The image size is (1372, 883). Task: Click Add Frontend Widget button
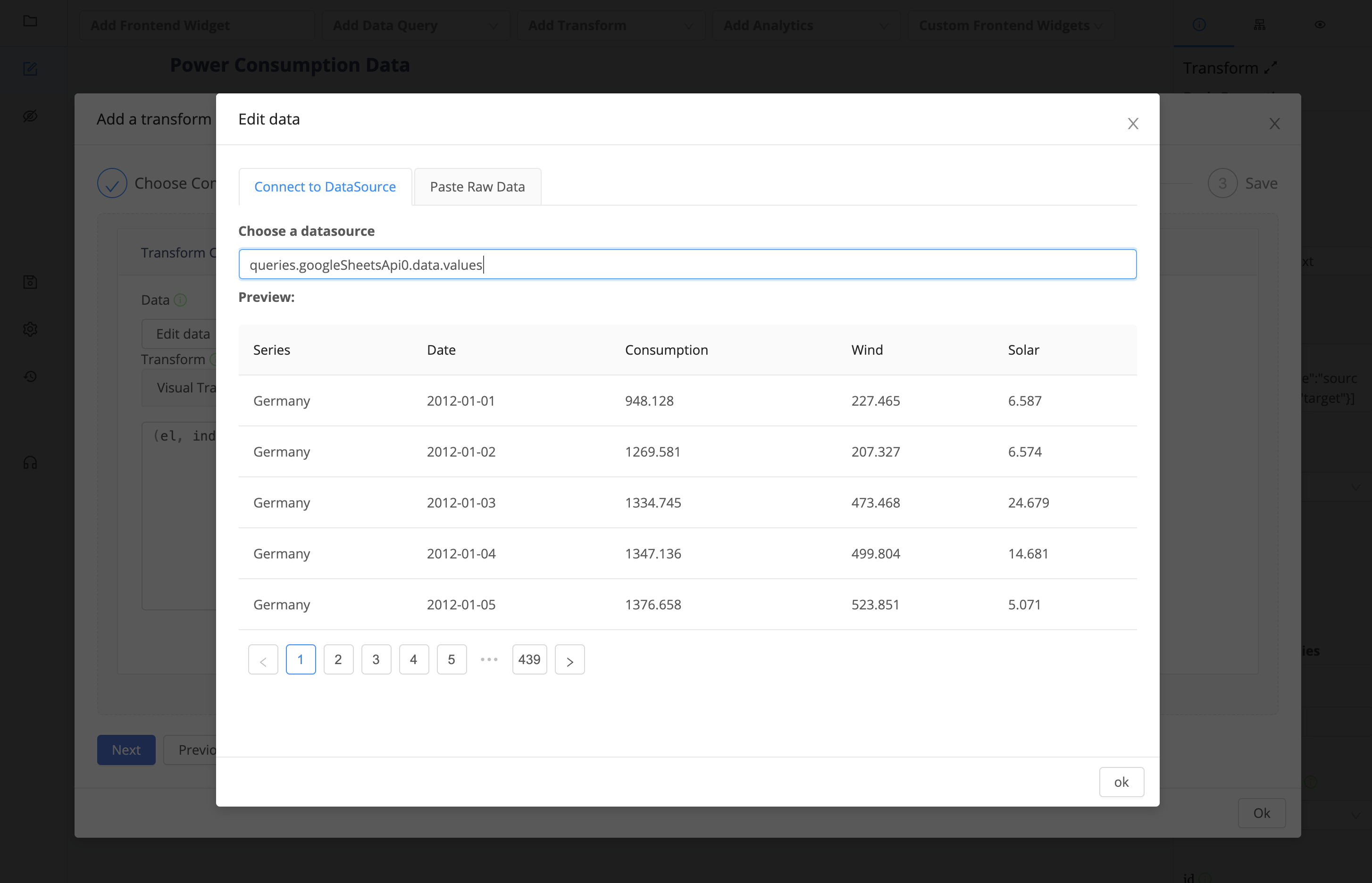[197, 25]
